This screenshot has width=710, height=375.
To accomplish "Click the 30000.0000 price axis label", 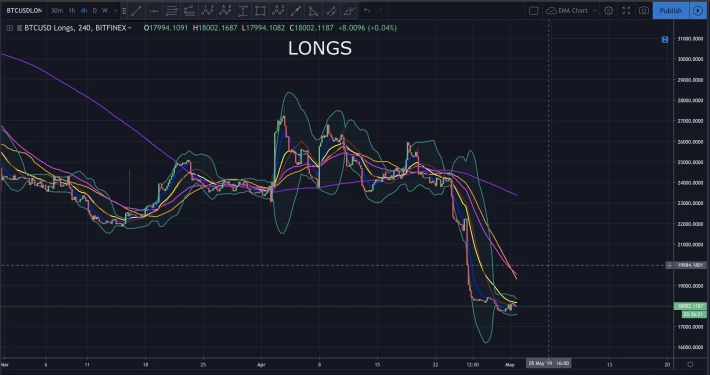I will (x=691, y=59).
